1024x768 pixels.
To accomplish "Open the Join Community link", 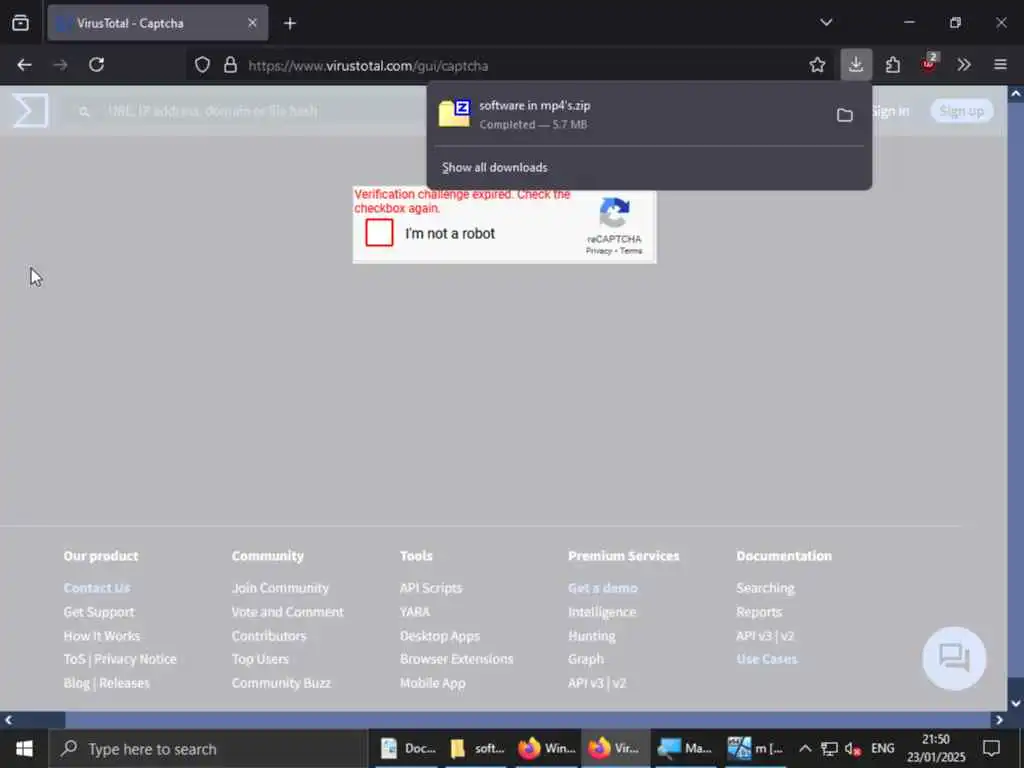I will tap(280, 588).
